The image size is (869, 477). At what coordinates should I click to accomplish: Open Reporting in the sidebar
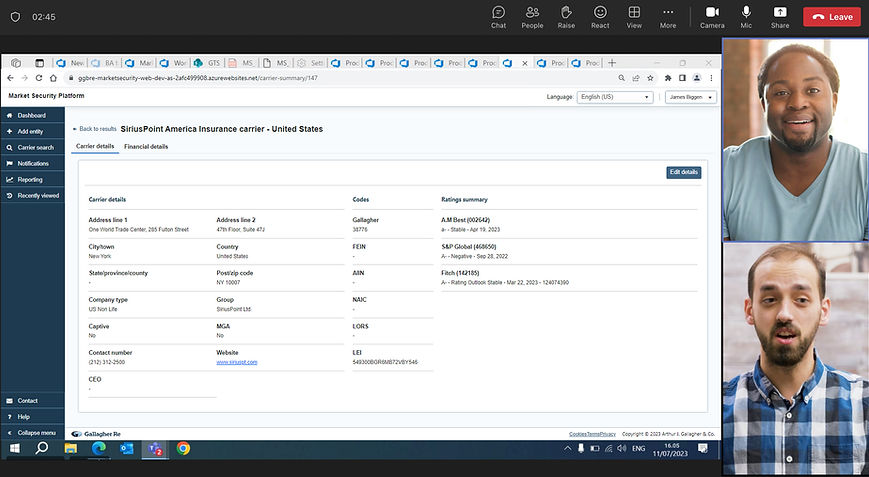click(32, 179)
